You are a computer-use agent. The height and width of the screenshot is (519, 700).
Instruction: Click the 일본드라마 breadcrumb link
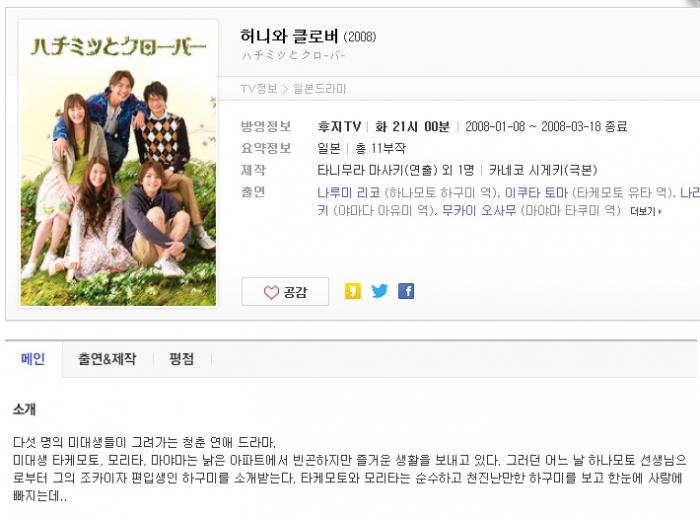[320, 89]
